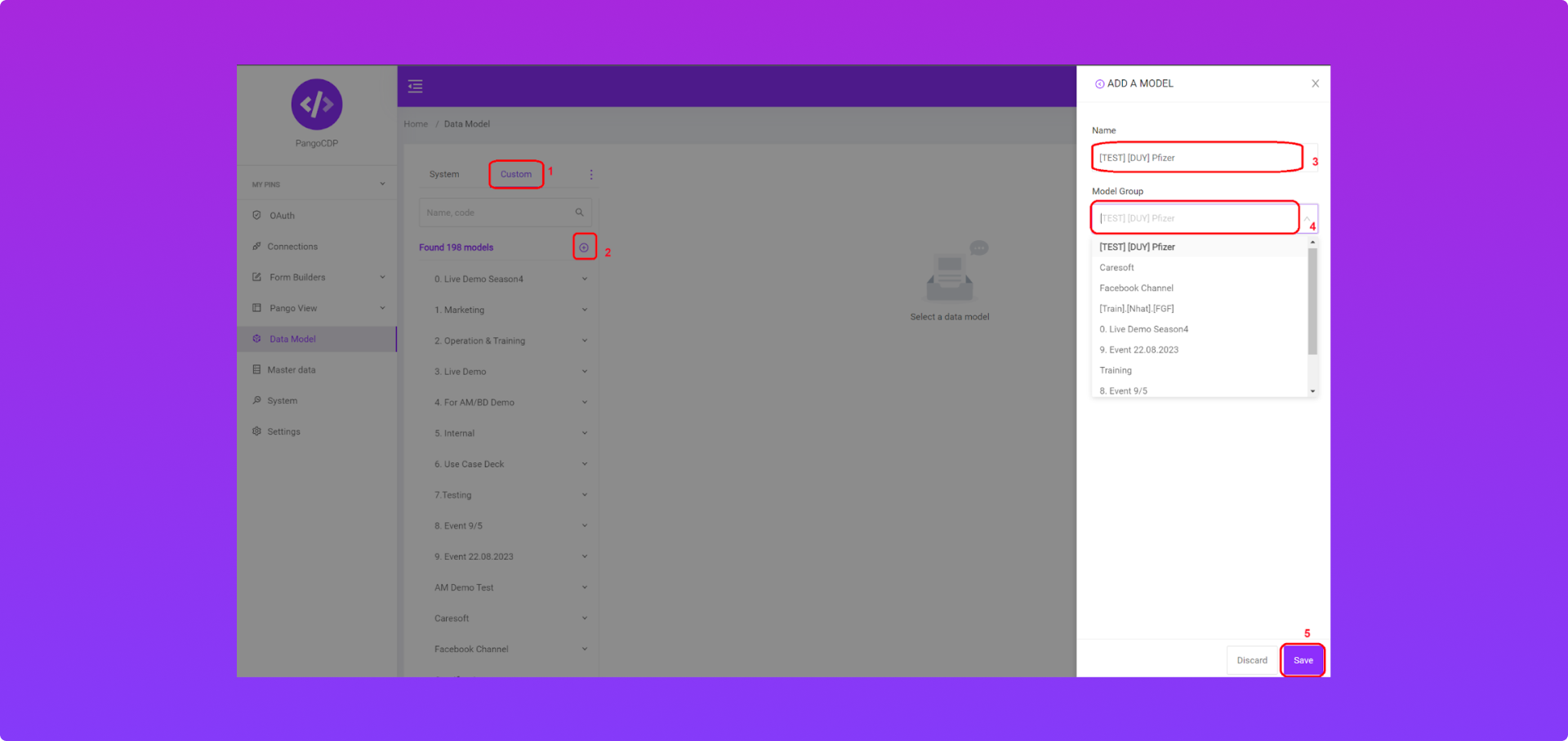
Task: Collapse the sidebar with hamburger icon
Action: click(x=415, y=87)
